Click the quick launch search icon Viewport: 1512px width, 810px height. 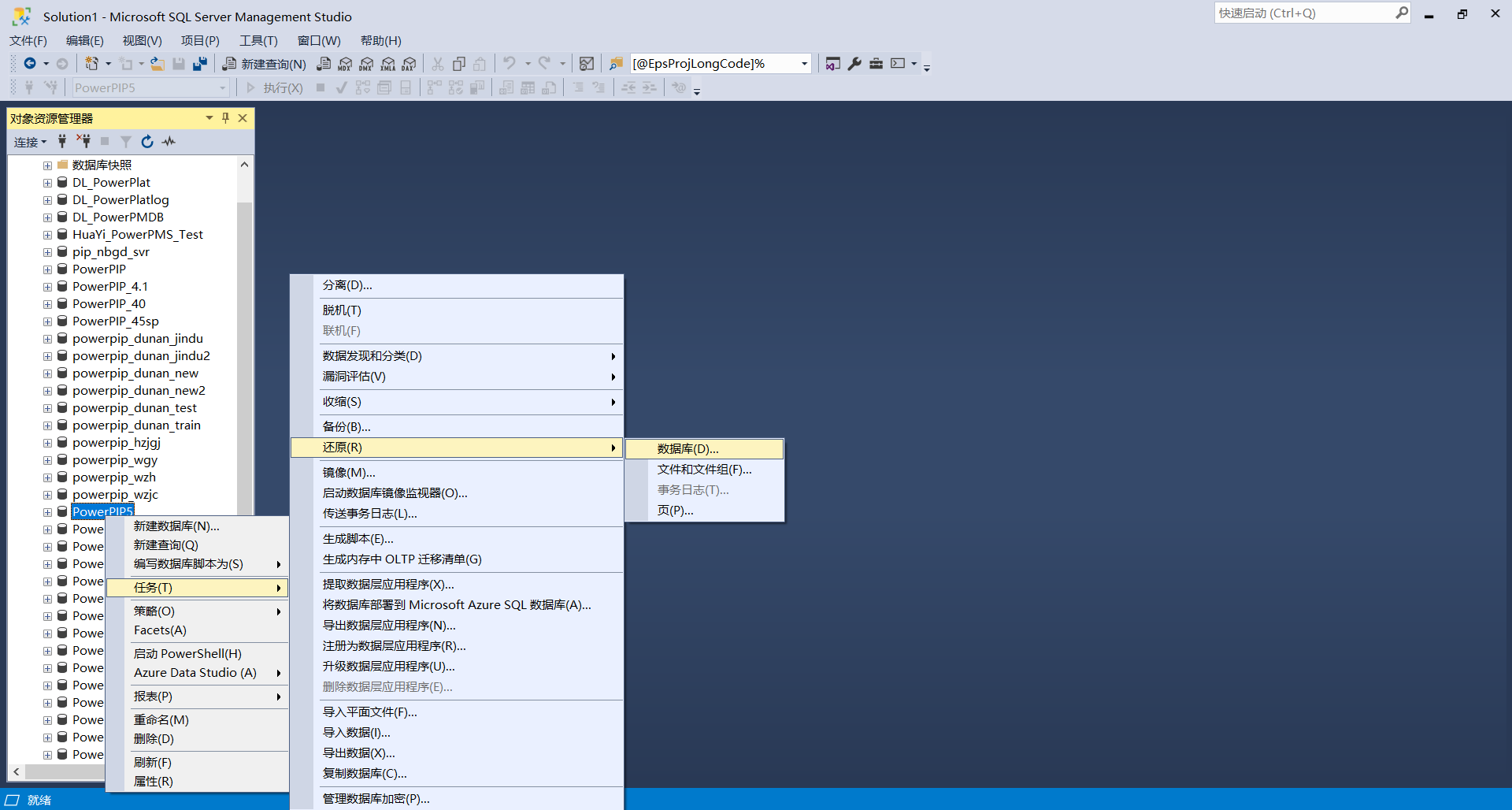tap(1402, 13)
